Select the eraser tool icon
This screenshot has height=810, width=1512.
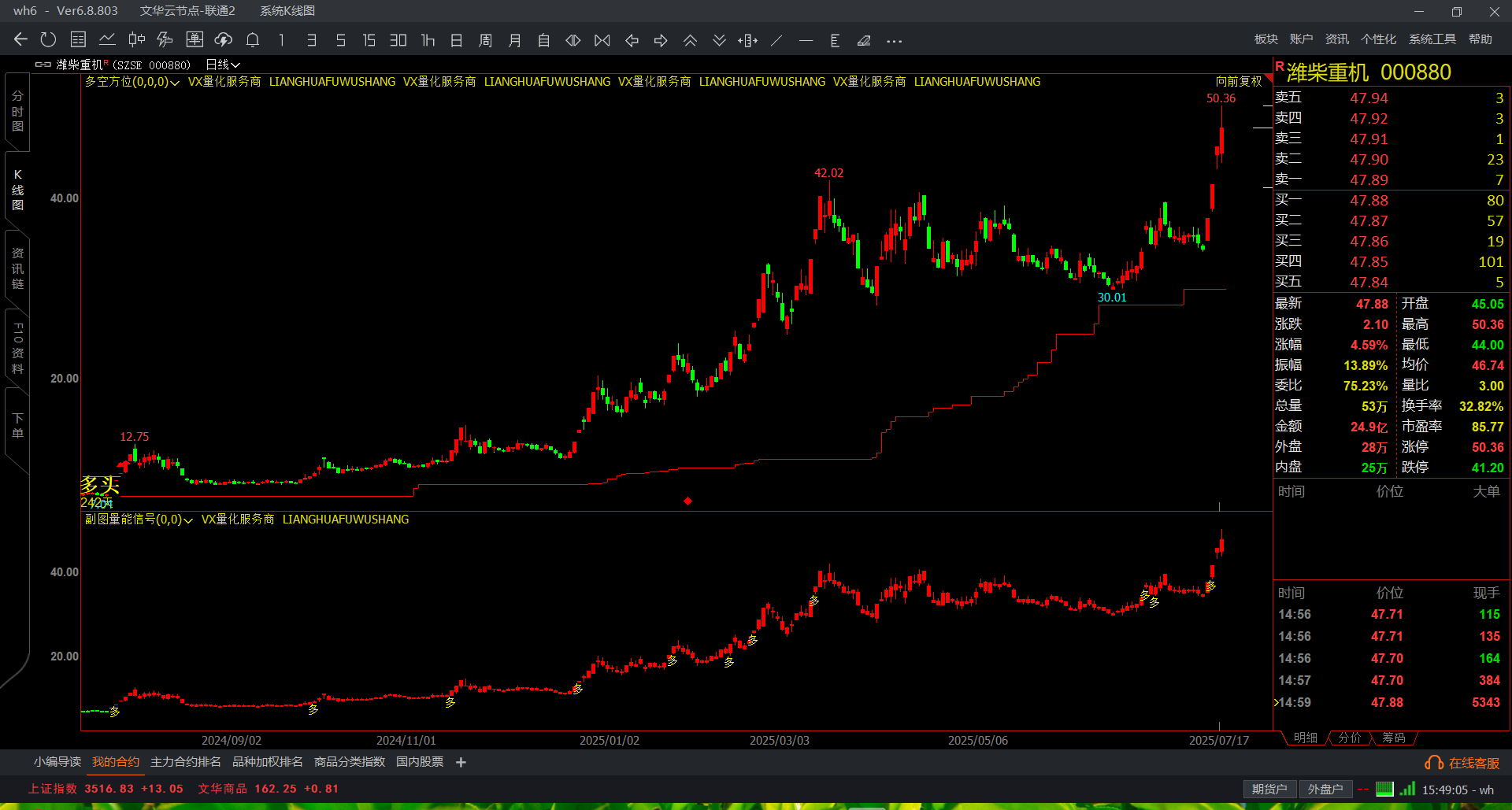tap(864, 40)
